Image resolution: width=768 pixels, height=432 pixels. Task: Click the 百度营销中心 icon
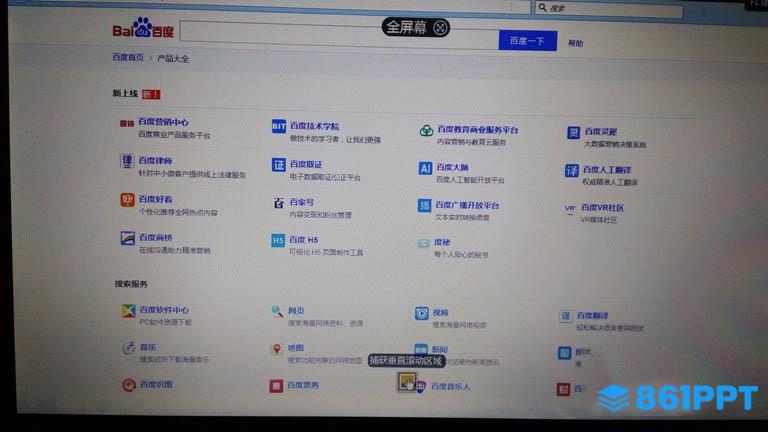tap(127, 123)
